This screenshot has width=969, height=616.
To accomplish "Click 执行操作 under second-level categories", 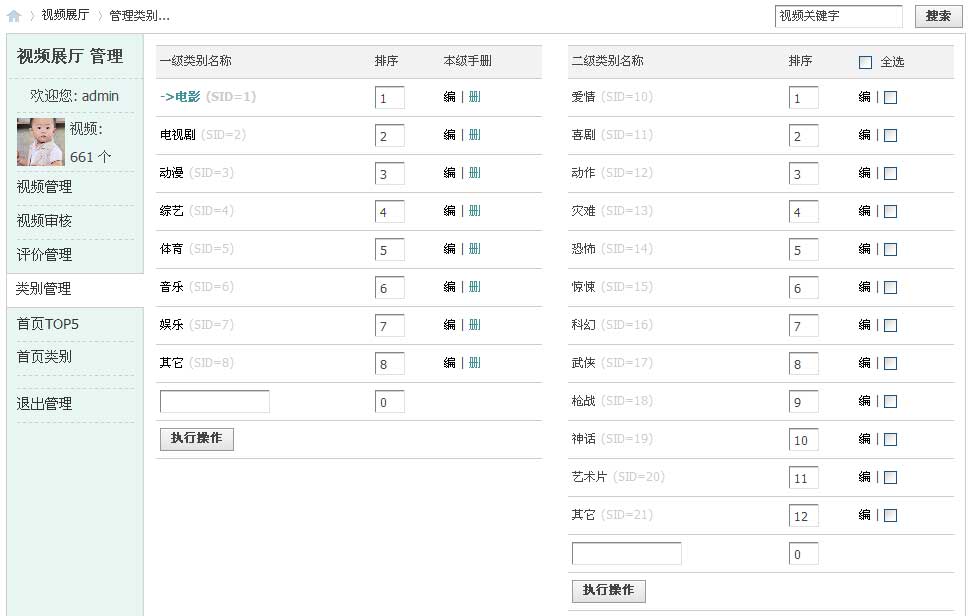I will 609,591.
